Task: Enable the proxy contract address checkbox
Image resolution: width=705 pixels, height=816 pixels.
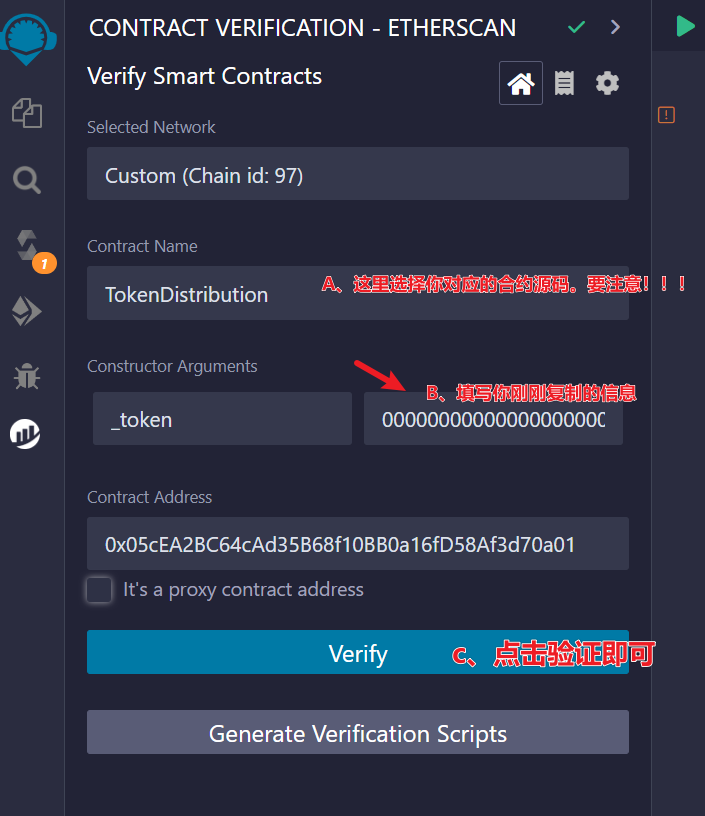Action: pos(99,590)
